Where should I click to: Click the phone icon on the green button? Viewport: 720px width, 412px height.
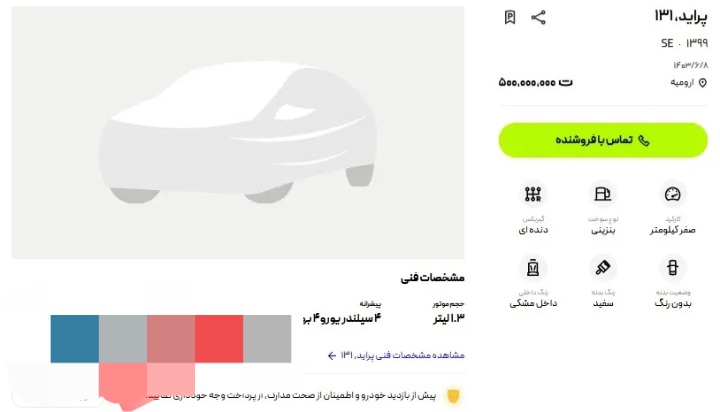tap(643, 140)
